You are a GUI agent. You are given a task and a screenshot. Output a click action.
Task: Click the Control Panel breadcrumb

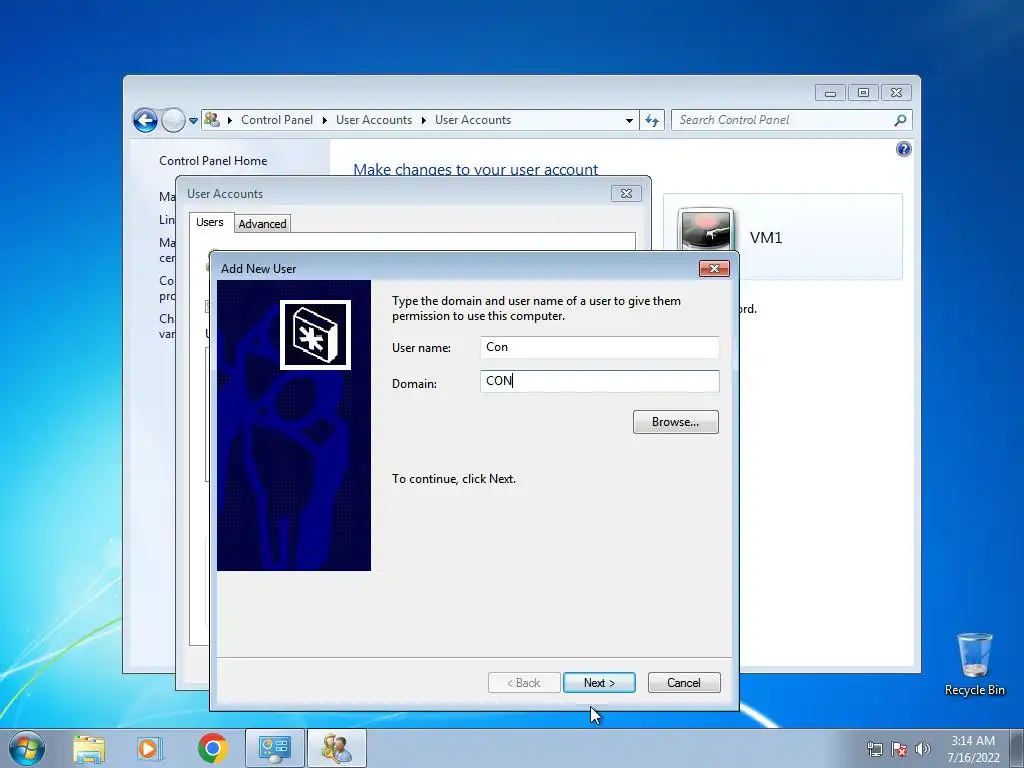pos(277,120)
